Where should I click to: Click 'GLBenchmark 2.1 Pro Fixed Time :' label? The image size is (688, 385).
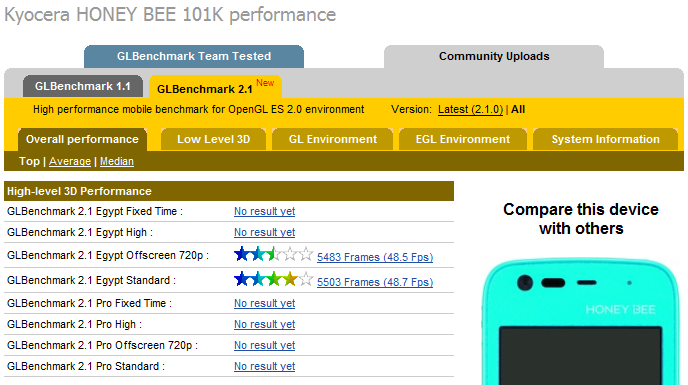tap(90, 303)
